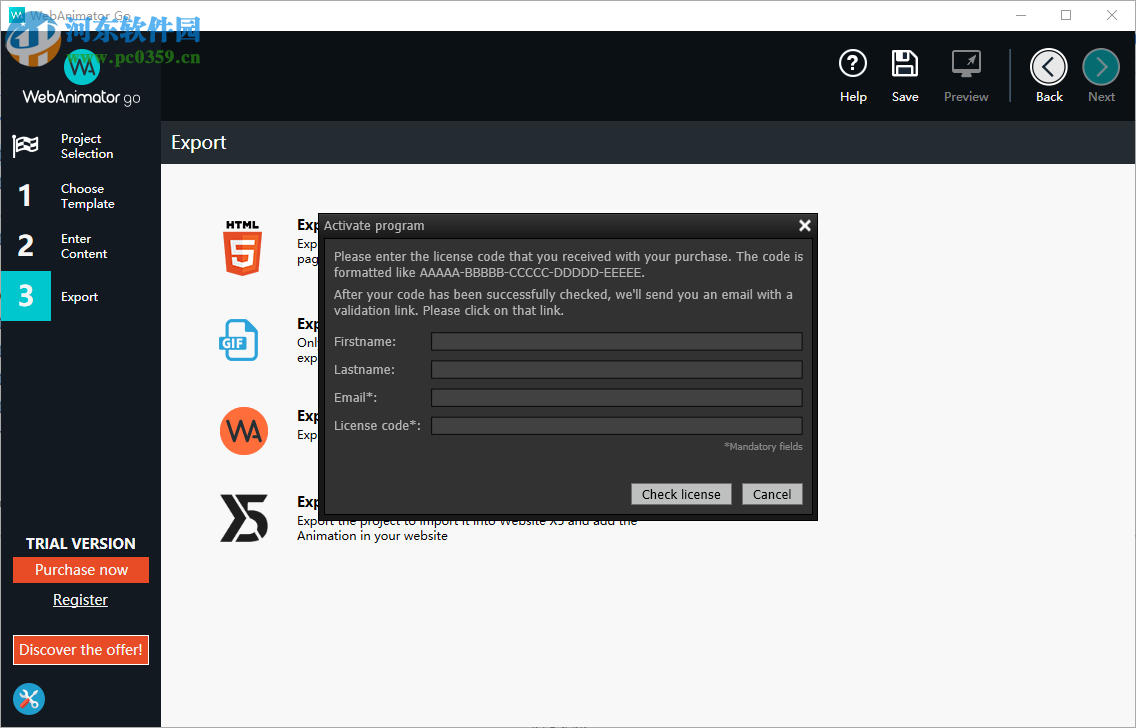Click the Website X5 export icon
The height and width of the screenshot is (728, 1136).
244,517
